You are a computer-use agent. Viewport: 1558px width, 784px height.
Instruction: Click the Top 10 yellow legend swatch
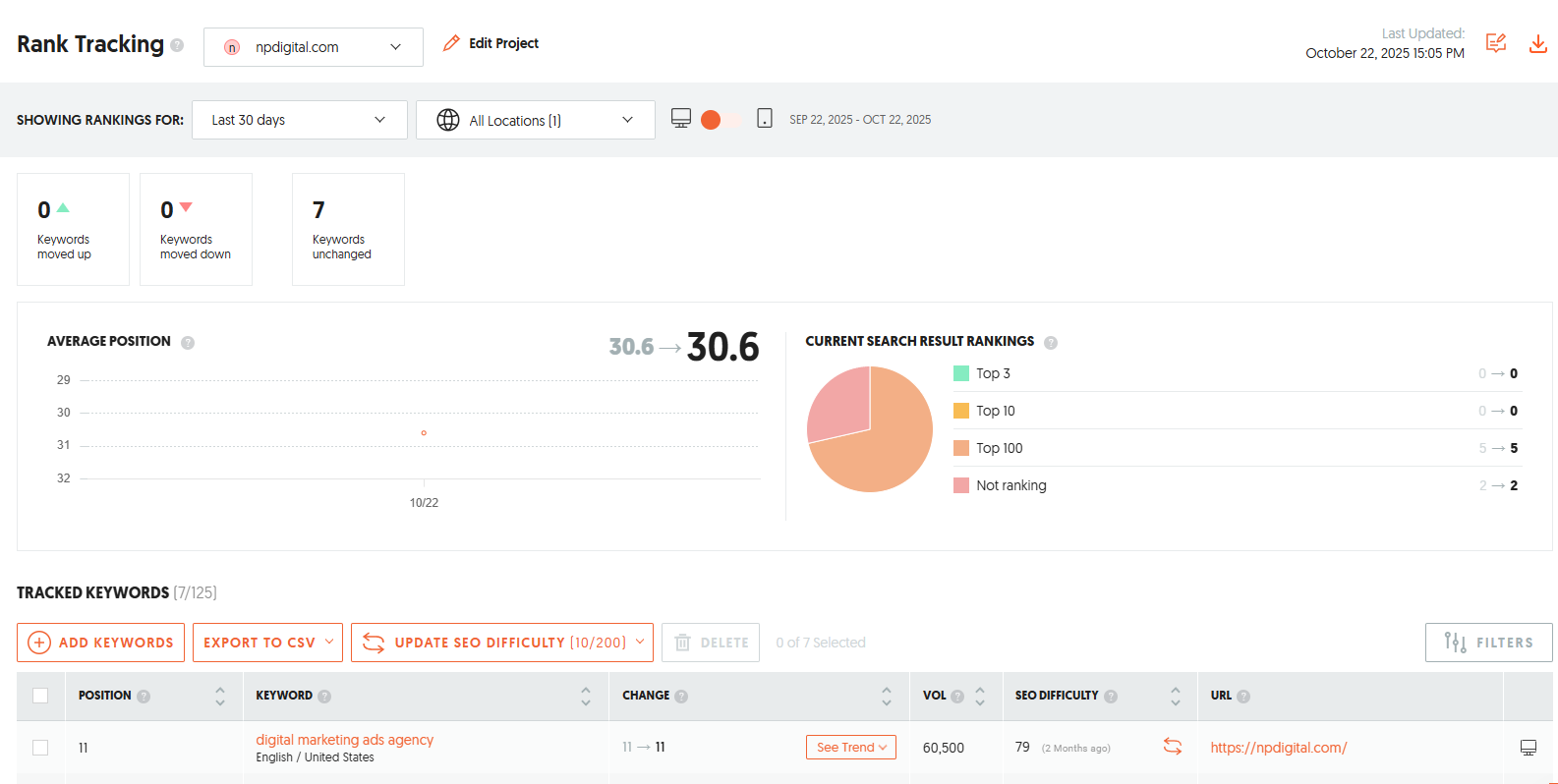tap(961, 411)
